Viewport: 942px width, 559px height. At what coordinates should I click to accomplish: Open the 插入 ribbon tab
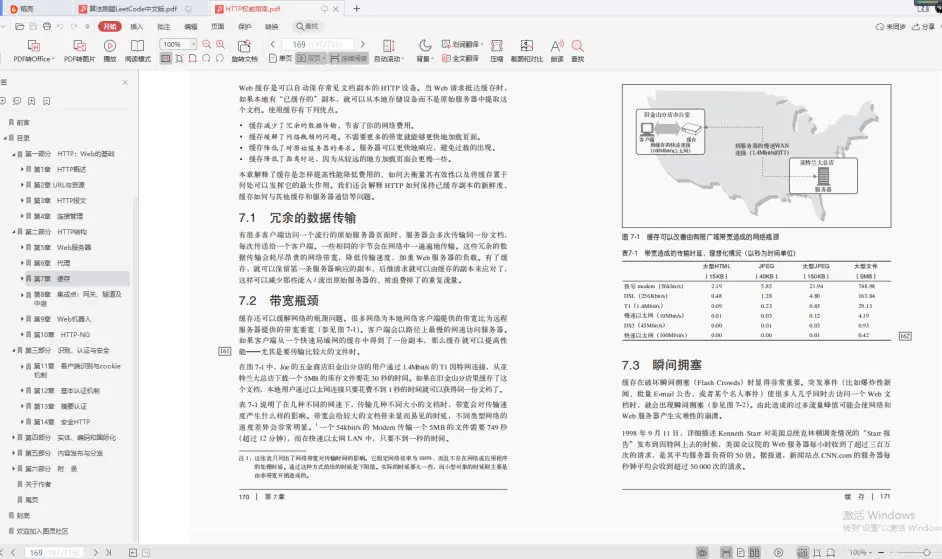137,26
